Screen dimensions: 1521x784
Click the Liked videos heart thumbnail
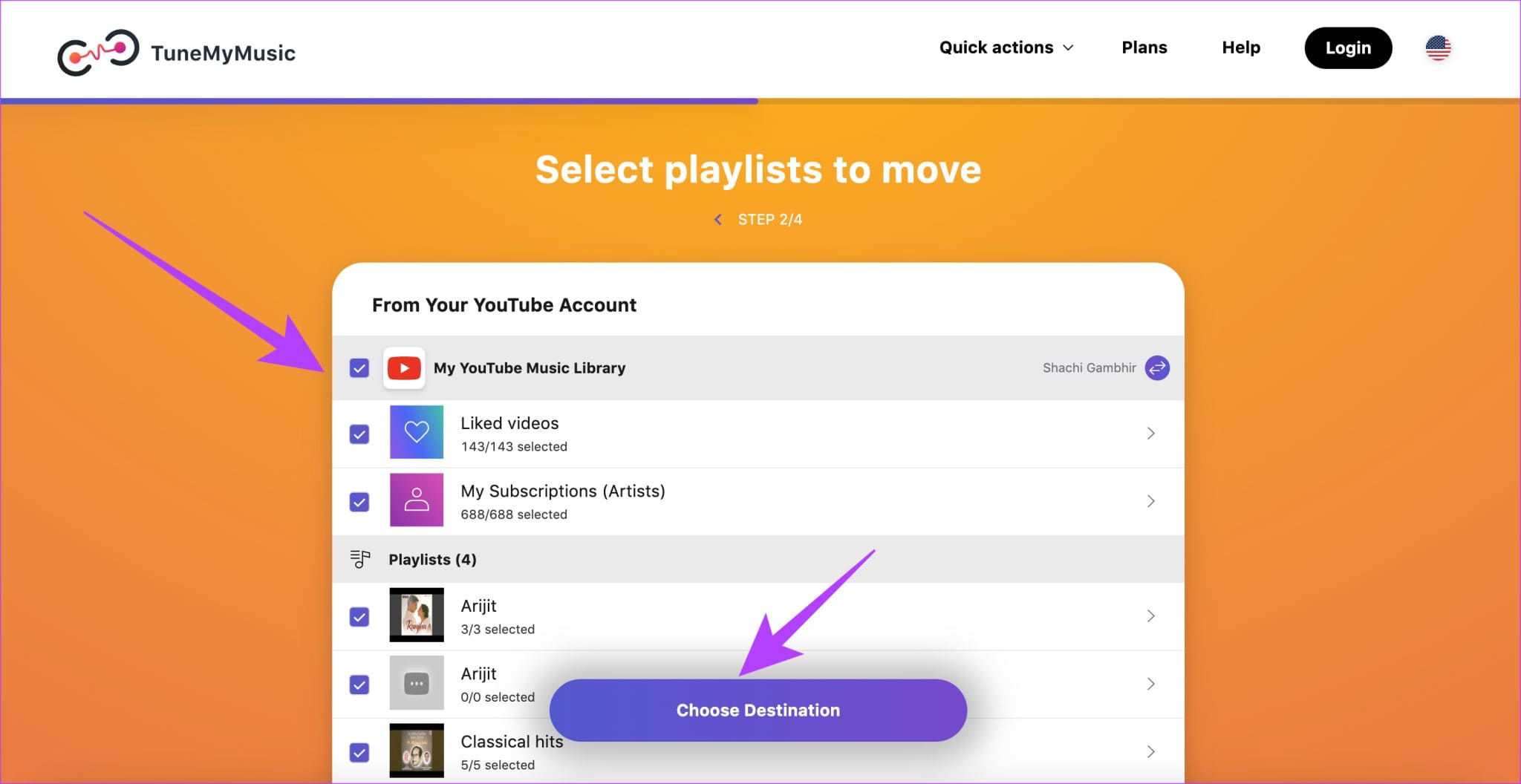tap(417, 432)
